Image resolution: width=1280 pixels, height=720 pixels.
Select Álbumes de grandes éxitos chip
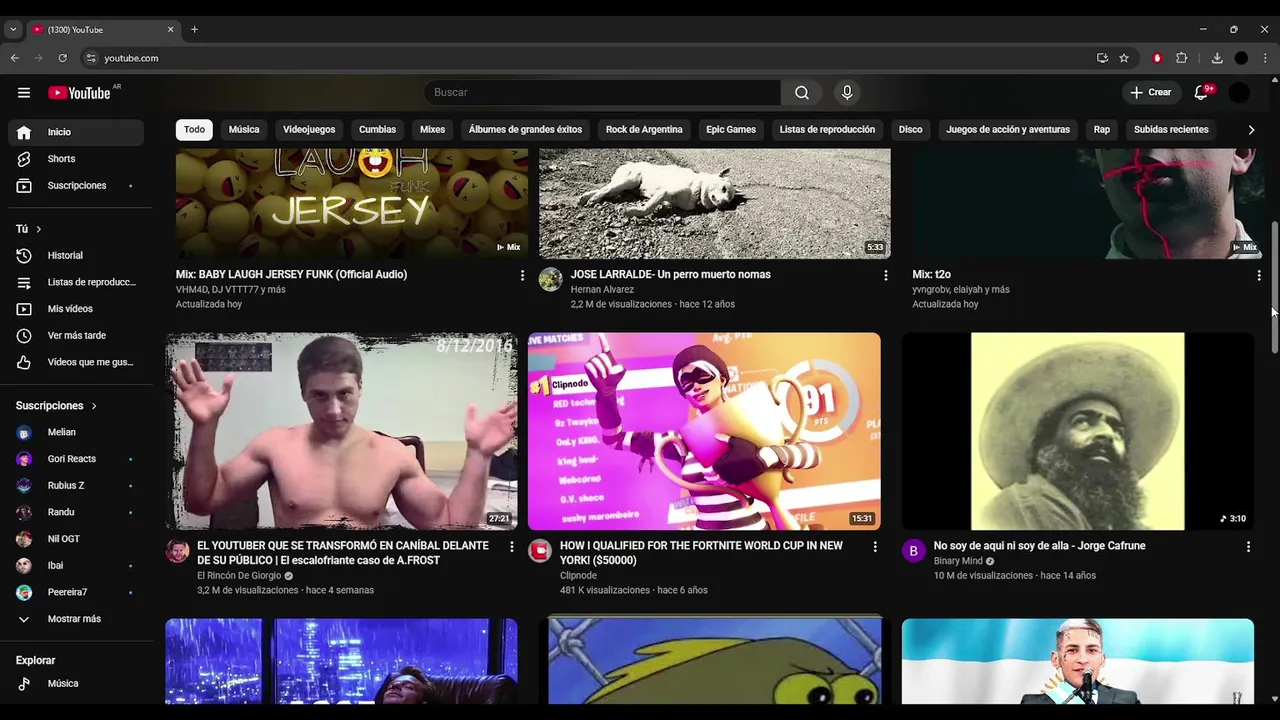[525, 130]
